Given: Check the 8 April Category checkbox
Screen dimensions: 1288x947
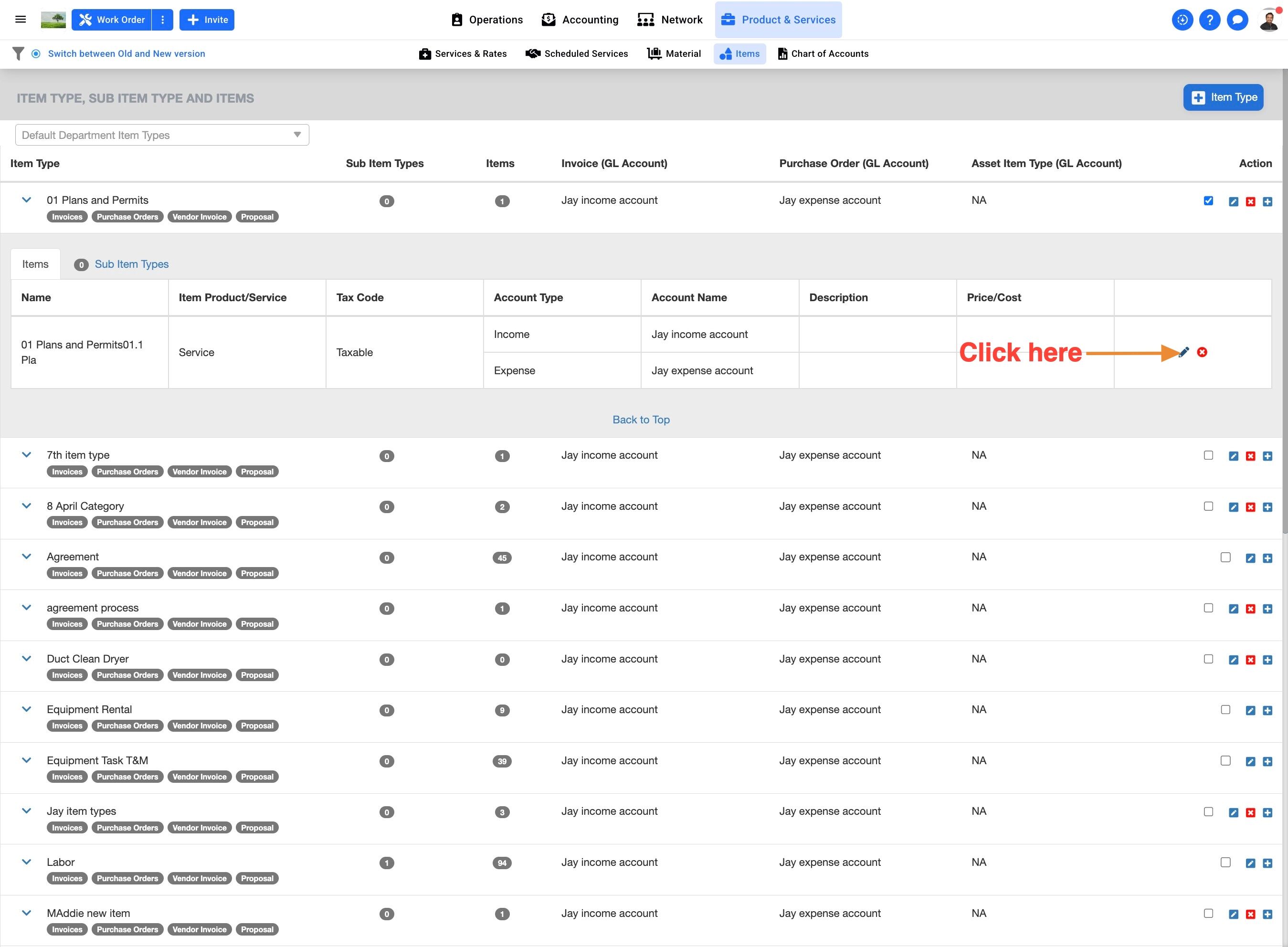Looking at the screenshot, I should (x=1208, y=506).
